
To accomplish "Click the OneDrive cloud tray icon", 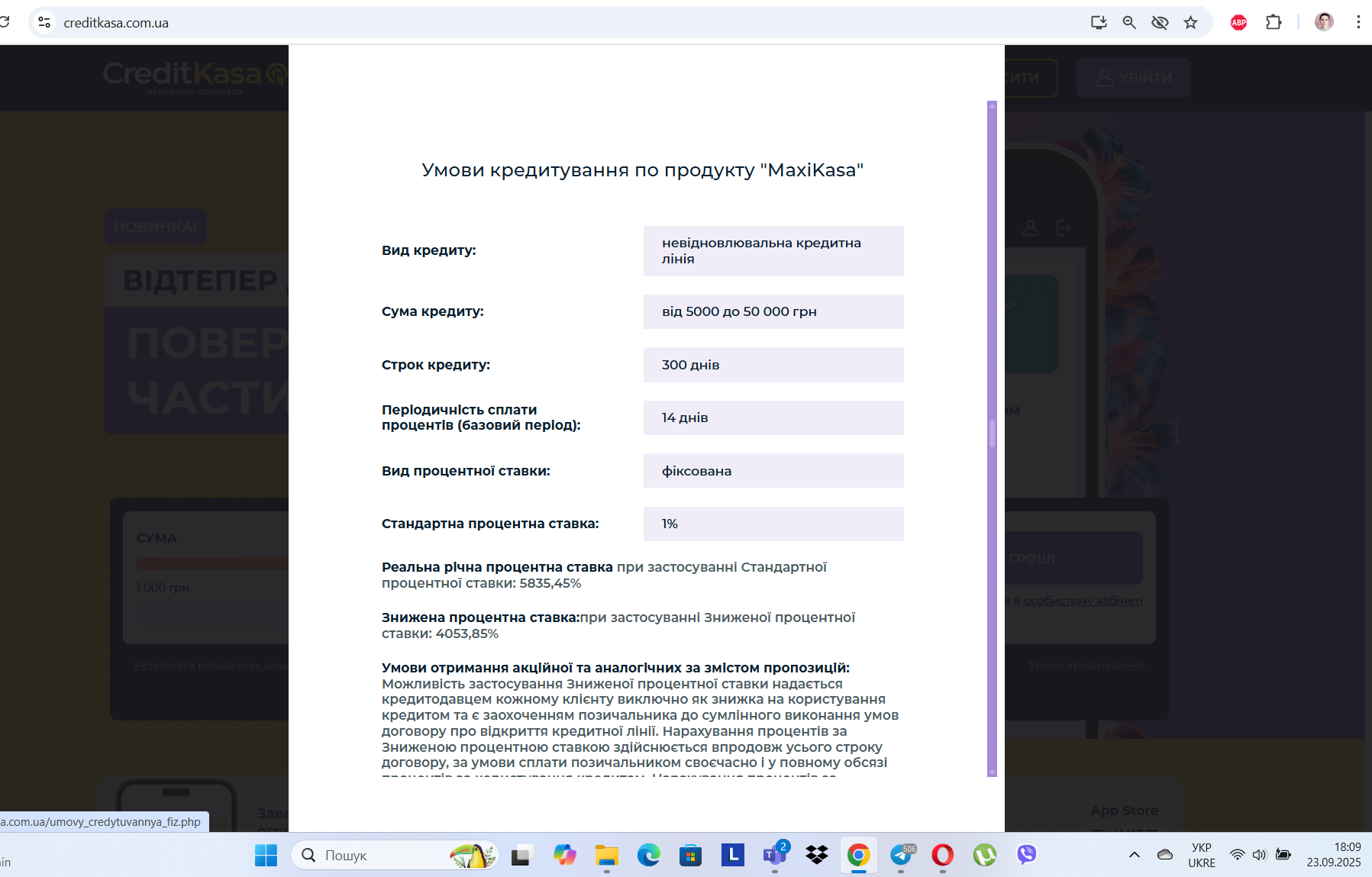I will pos(1165,855).
